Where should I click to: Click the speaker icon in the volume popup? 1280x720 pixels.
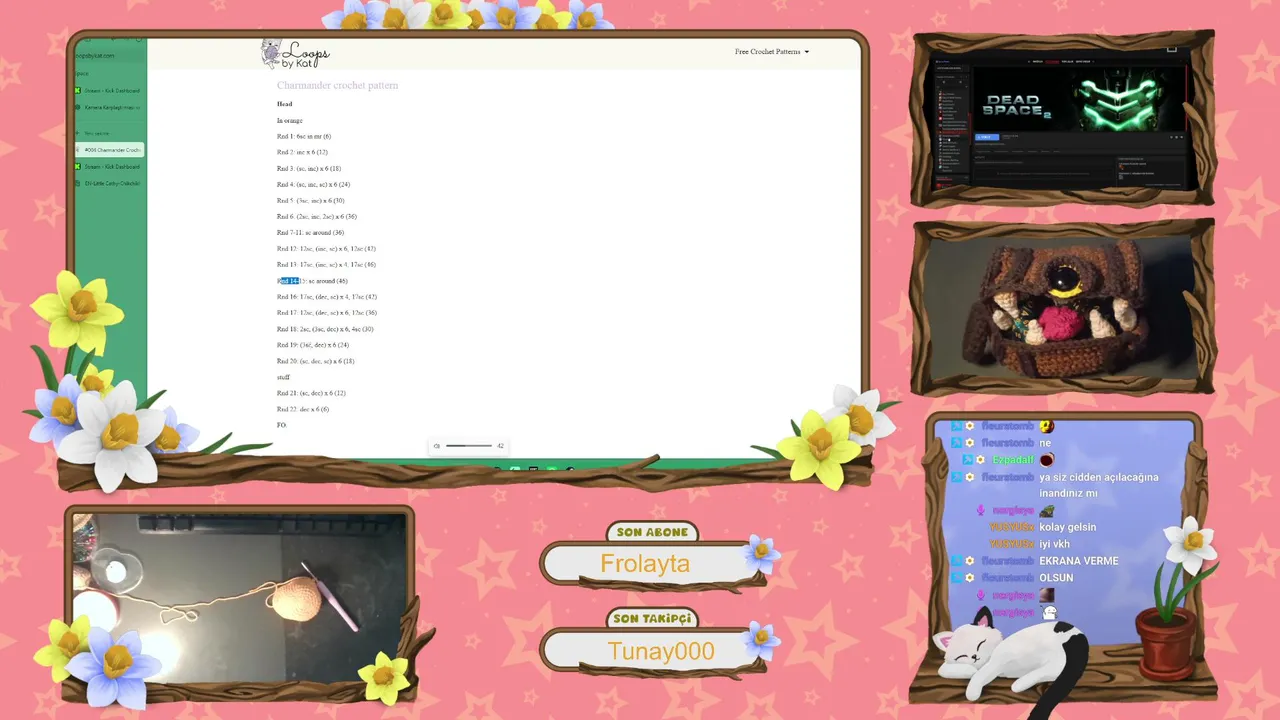437,446
